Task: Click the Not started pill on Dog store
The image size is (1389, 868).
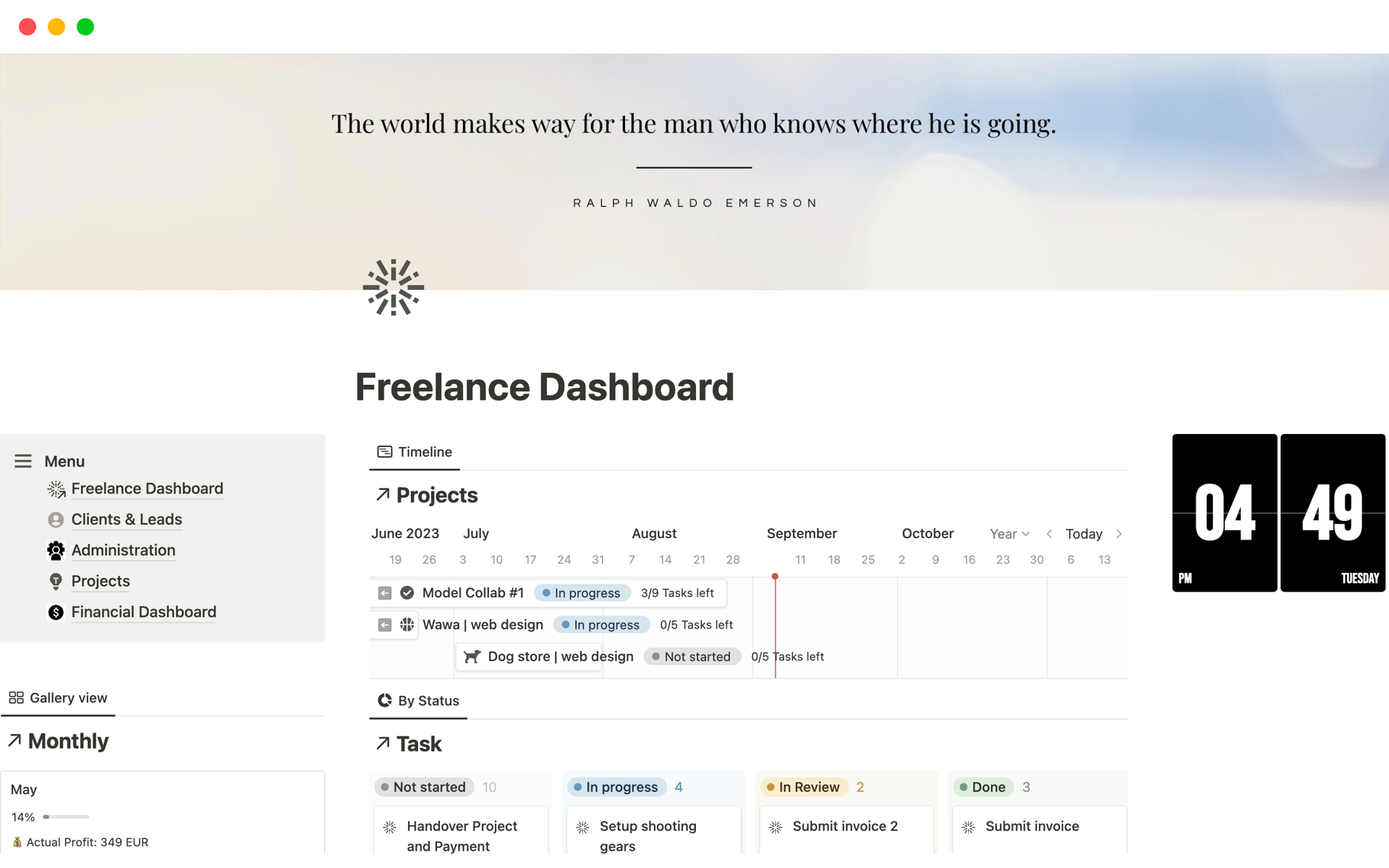Action: coord(692,657)
